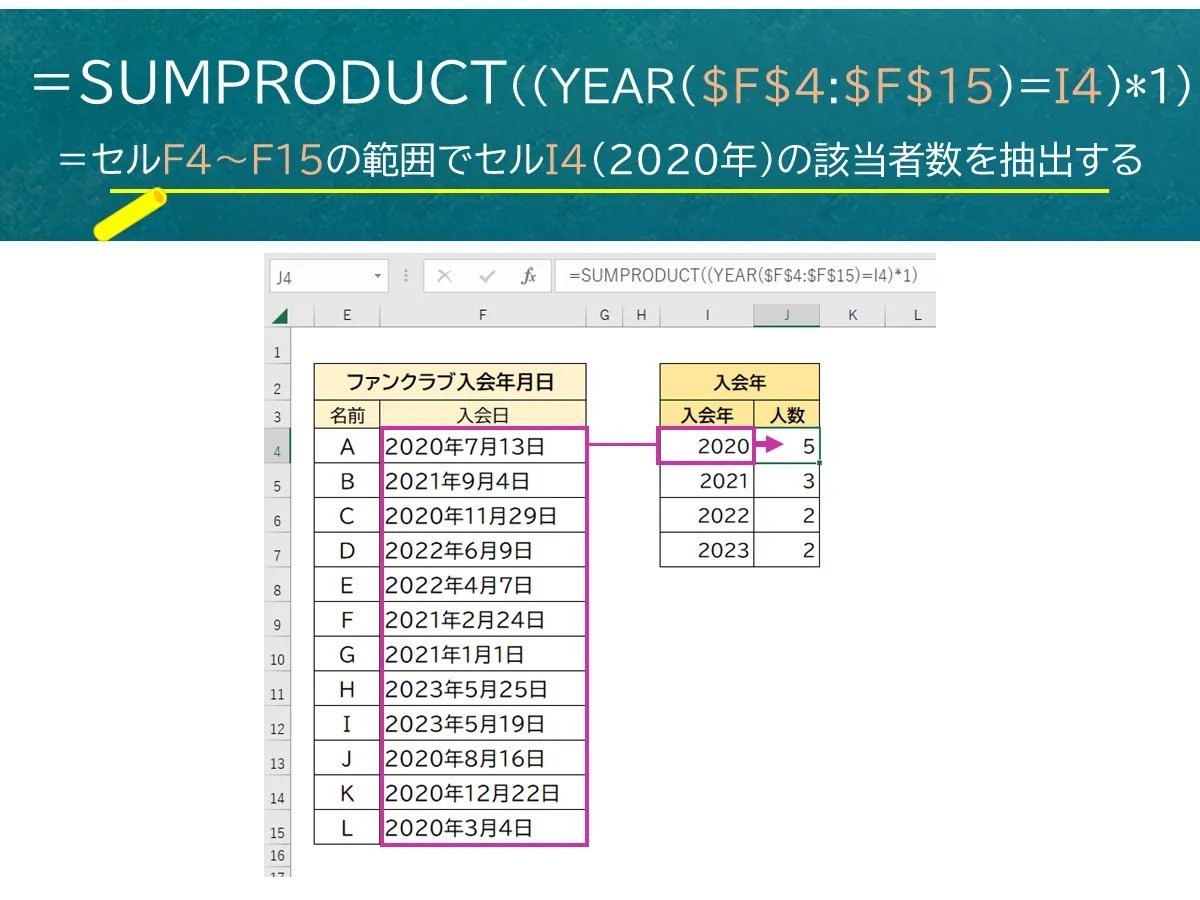Image resolution: width=1200 pixels, height=900 pixels.
Task: Click the cell with date 2020年7月13日
Action: pos(483,446)
